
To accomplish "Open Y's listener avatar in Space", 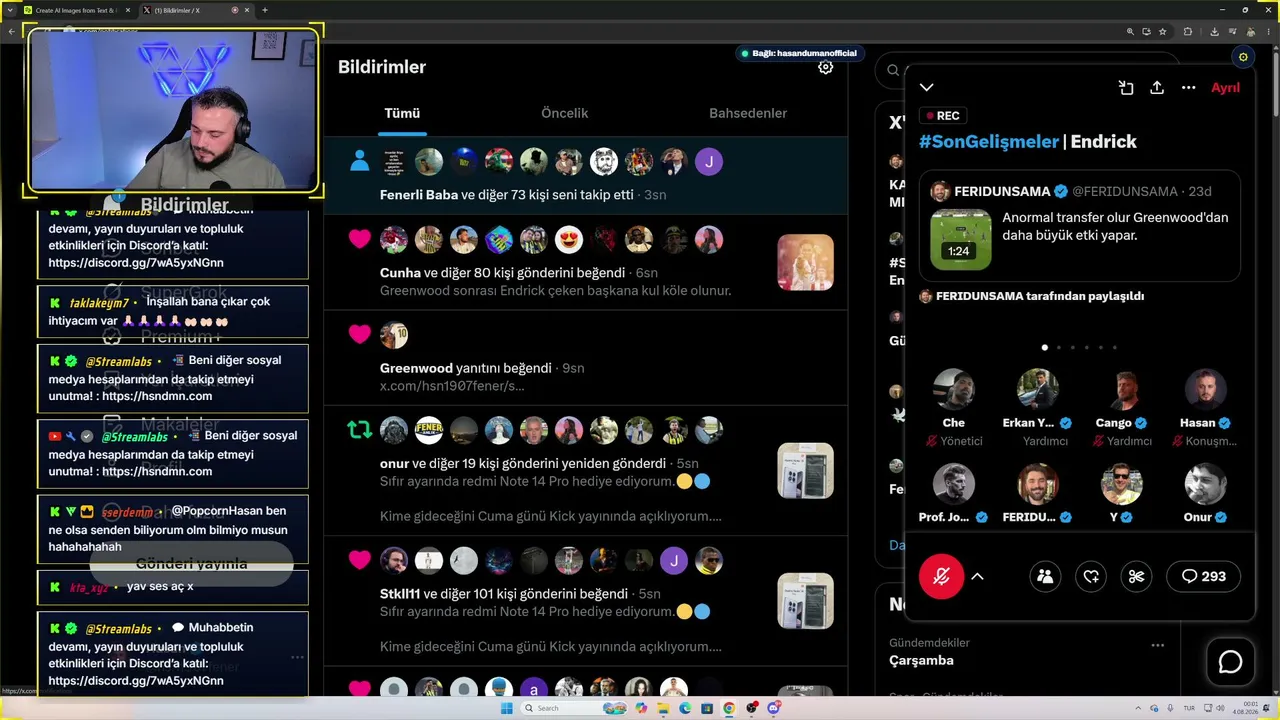I will (1121, 484).
